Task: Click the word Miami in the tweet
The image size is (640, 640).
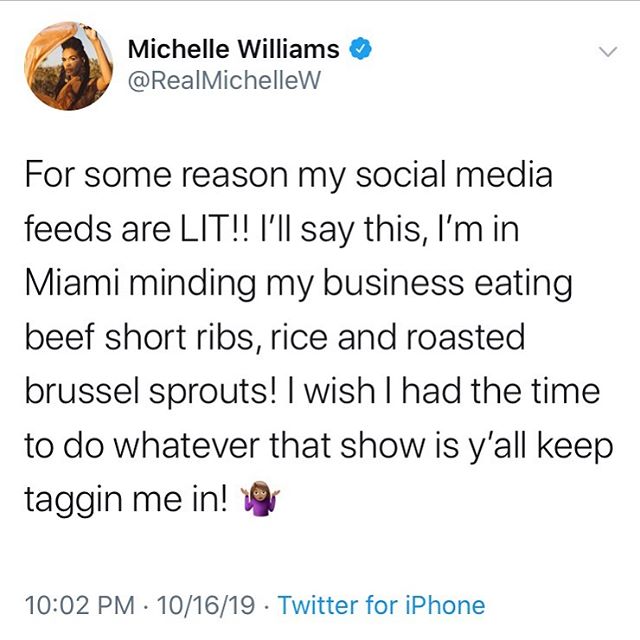Action: coord(72,282)
